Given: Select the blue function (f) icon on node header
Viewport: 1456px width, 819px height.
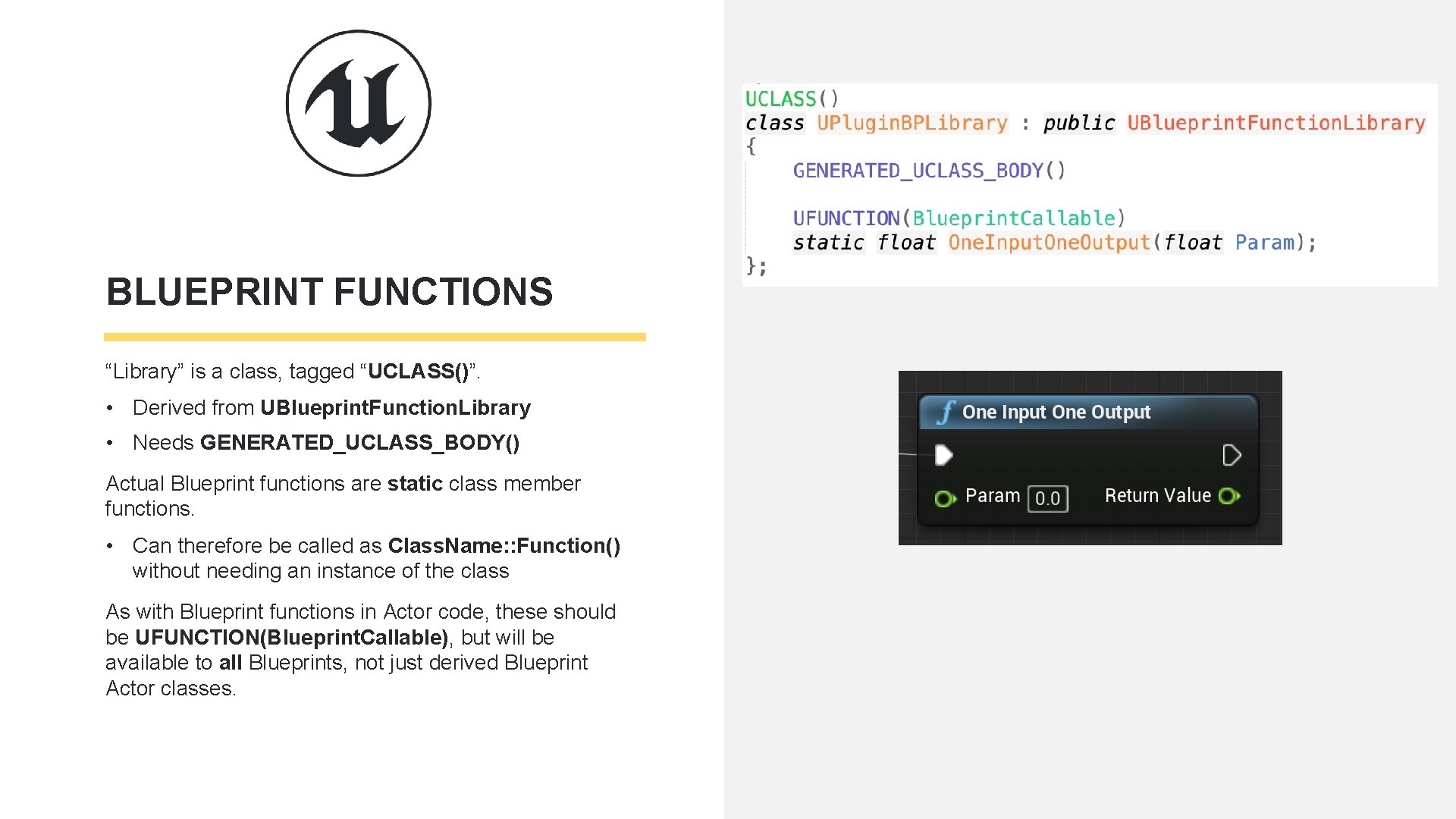Looking at the screenshot, I should click(946, 412).
